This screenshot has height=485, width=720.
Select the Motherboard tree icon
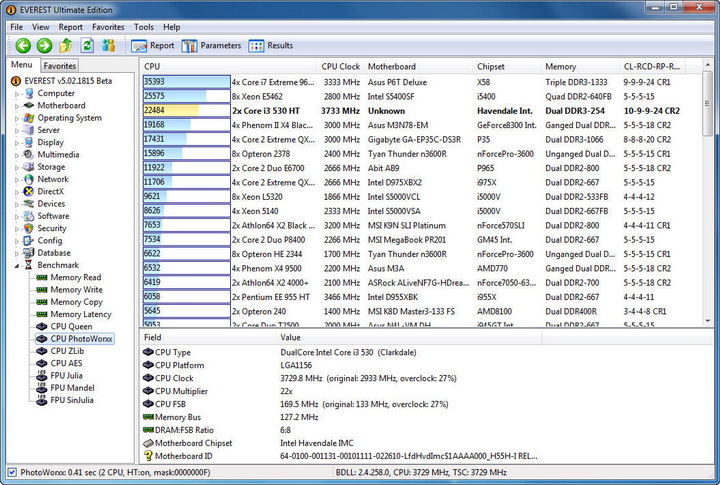click(29, 106)
